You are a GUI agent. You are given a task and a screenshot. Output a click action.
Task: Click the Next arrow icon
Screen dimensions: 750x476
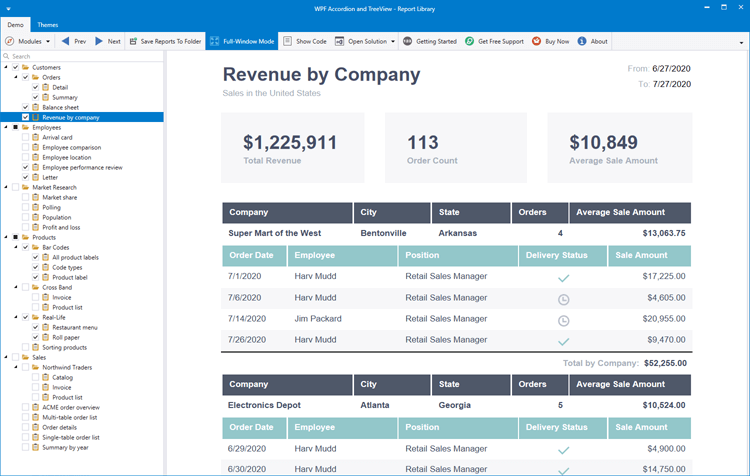[100, 42]
